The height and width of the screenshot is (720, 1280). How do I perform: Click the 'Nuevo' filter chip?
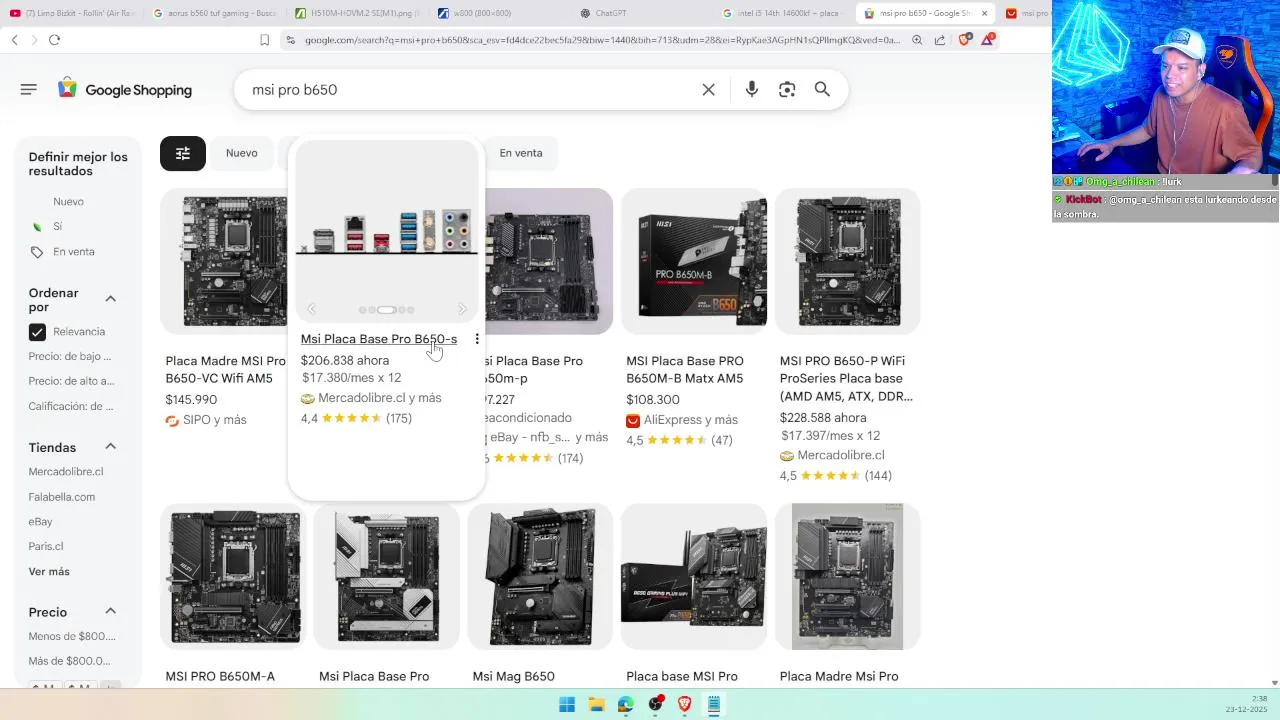pos(242,153)
